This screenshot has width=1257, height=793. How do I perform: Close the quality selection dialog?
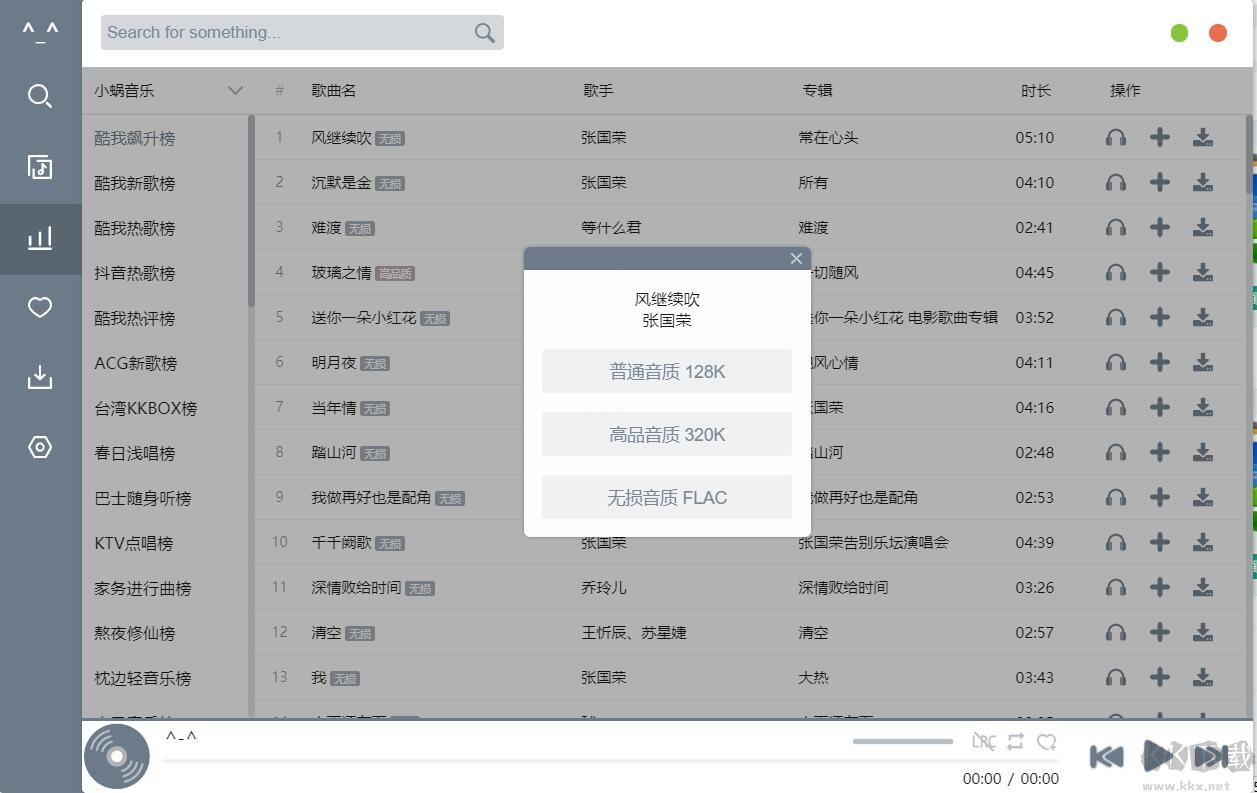pyautogui.click(x=796, y=259)
